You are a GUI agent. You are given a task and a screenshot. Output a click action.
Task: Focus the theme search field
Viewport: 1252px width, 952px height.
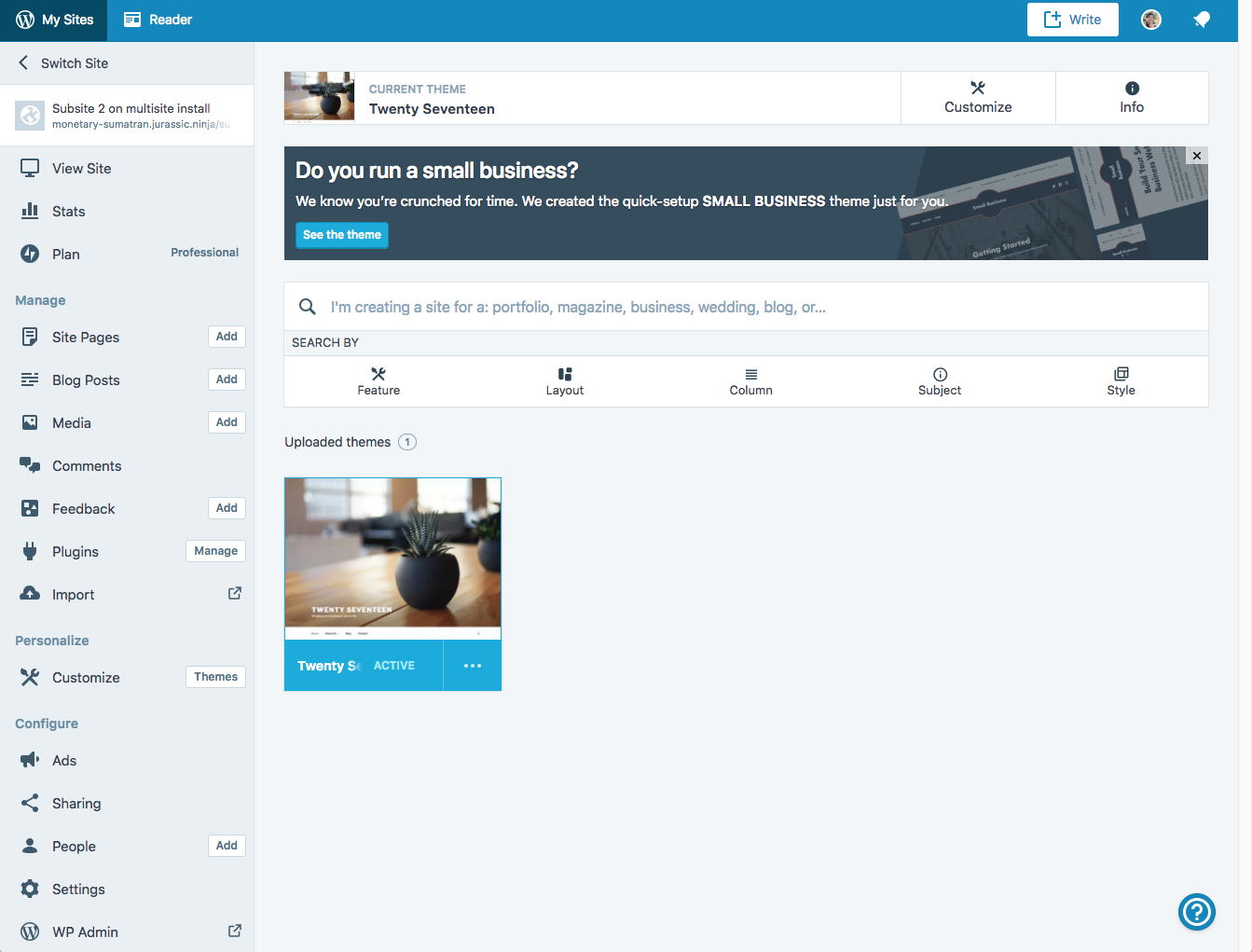point(746,307)
